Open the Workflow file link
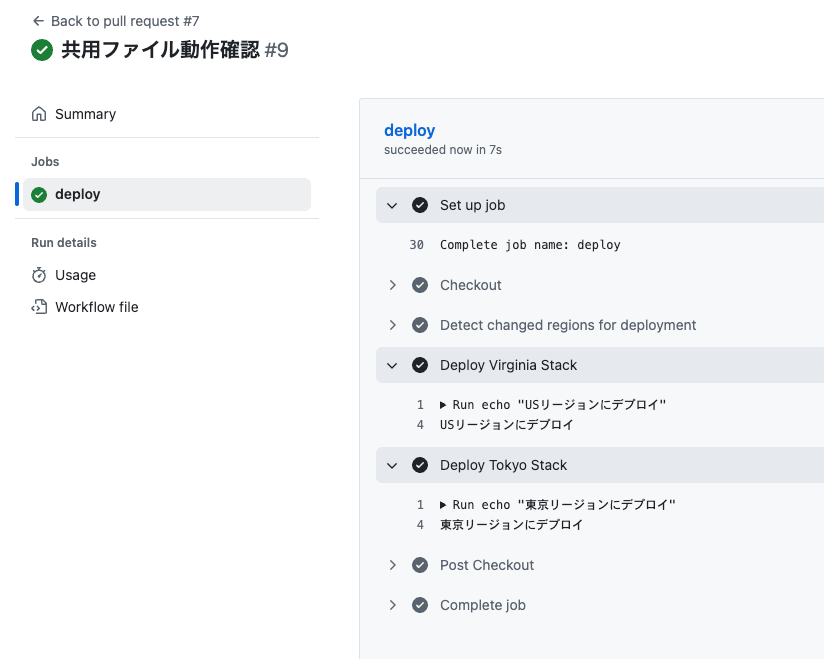Viewport: 824px width, 659px height. (96, 307)
